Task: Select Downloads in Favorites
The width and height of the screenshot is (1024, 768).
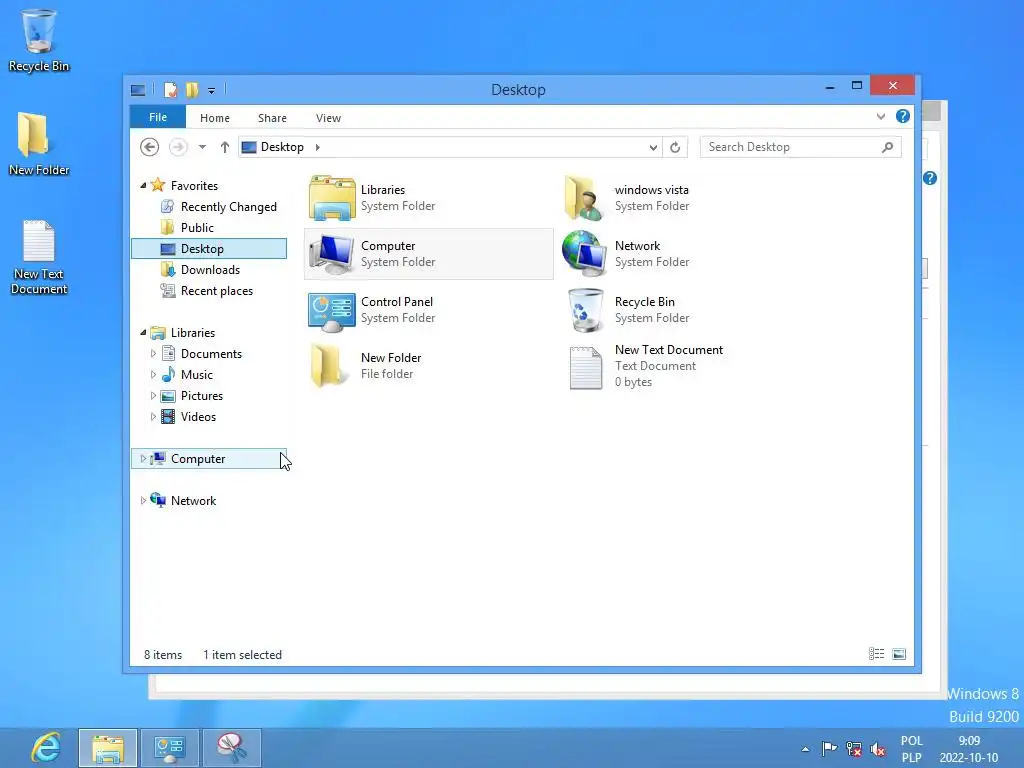Action: coord(200,270)
